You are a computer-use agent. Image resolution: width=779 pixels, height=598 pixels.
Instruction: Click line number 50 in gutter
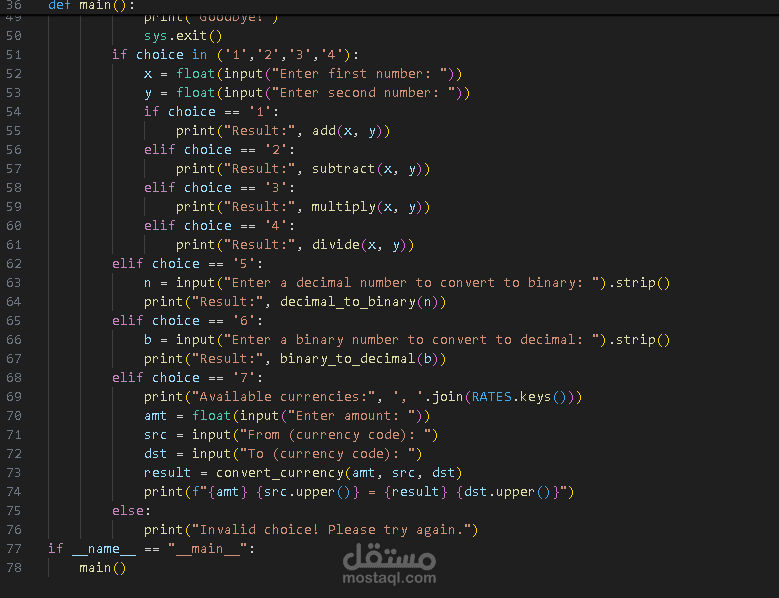point(14,36)
